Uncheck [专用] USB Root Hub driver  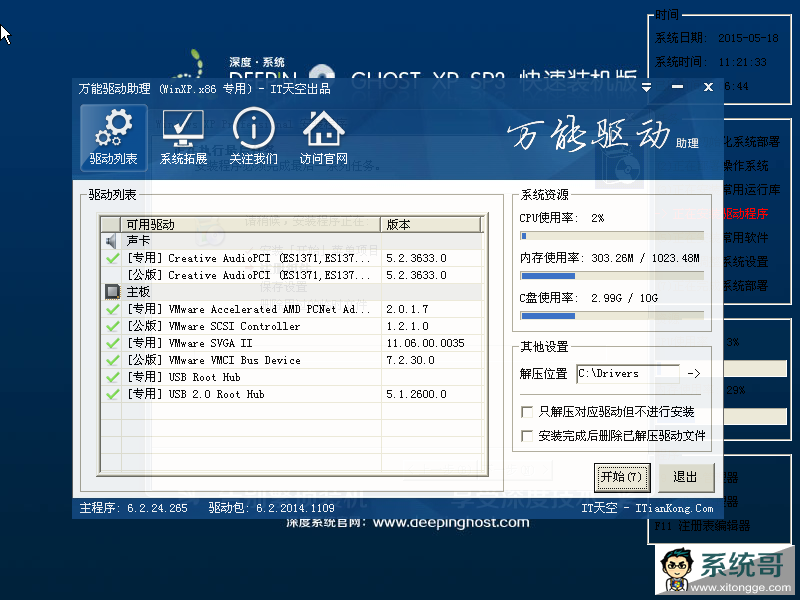coord(112,377)
